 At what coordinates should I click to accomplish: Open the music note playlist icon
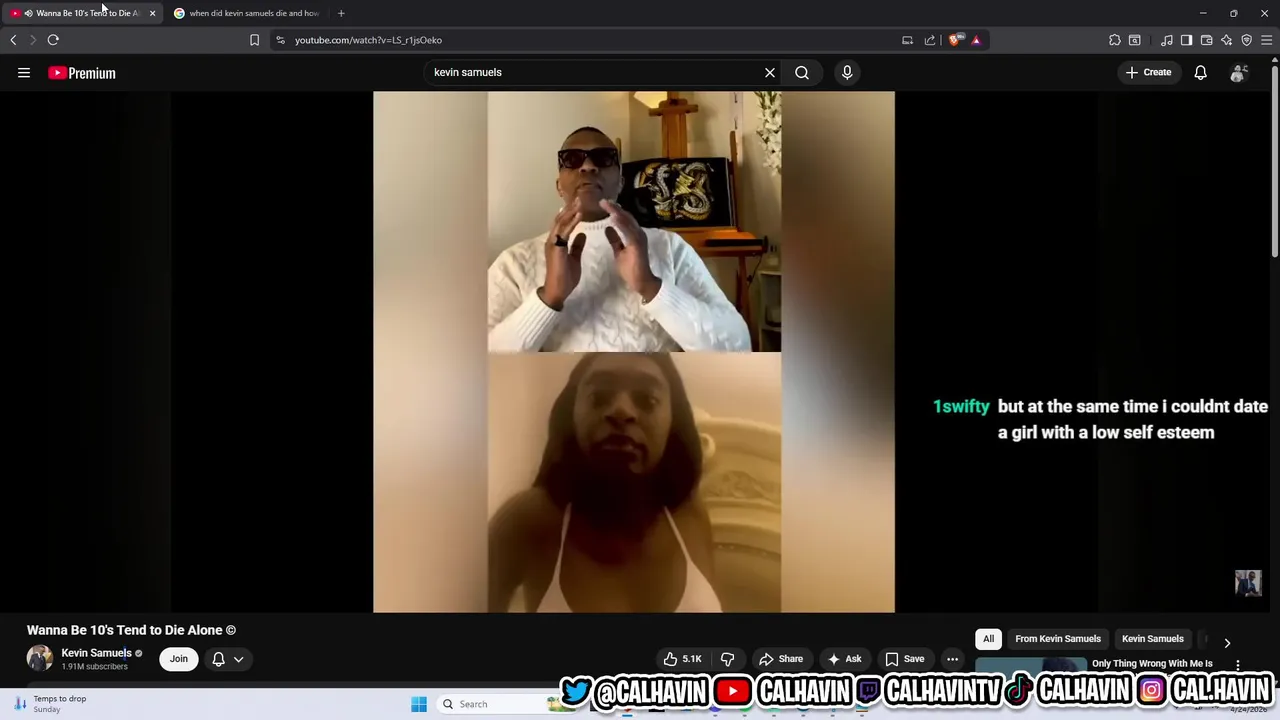1167,40
